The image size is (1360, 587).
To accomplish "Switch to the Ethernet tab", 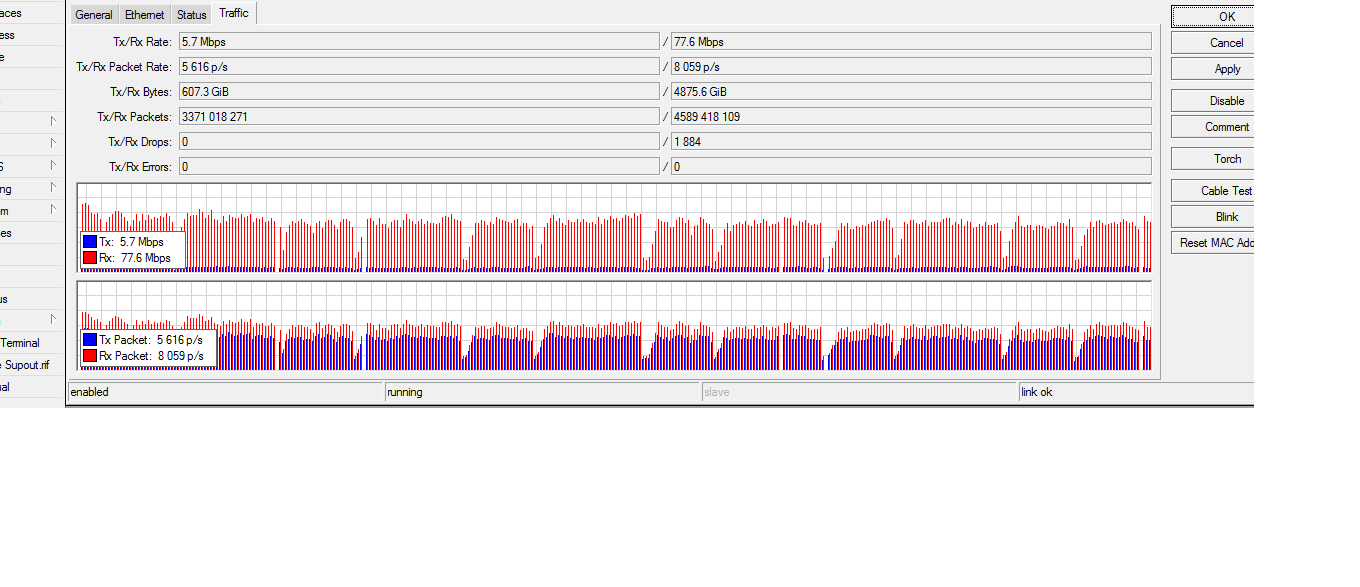I will tap(145, 15).
